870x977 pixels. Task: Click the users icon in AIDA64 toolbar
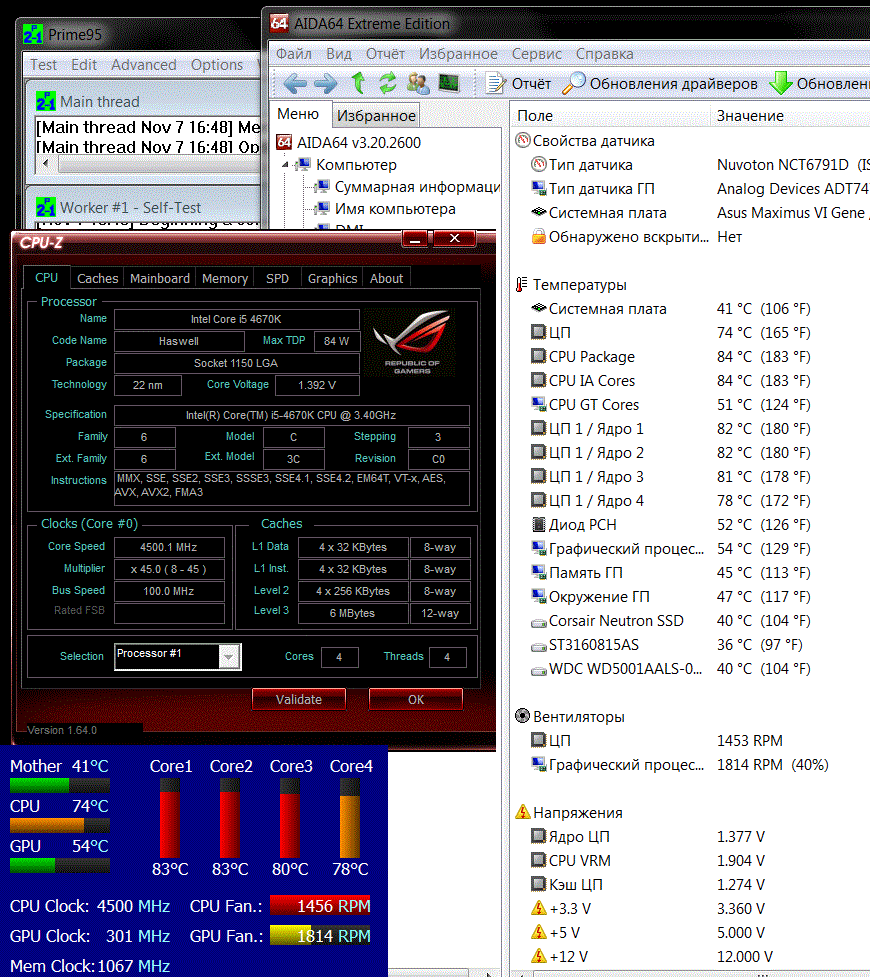coord(418,83)
